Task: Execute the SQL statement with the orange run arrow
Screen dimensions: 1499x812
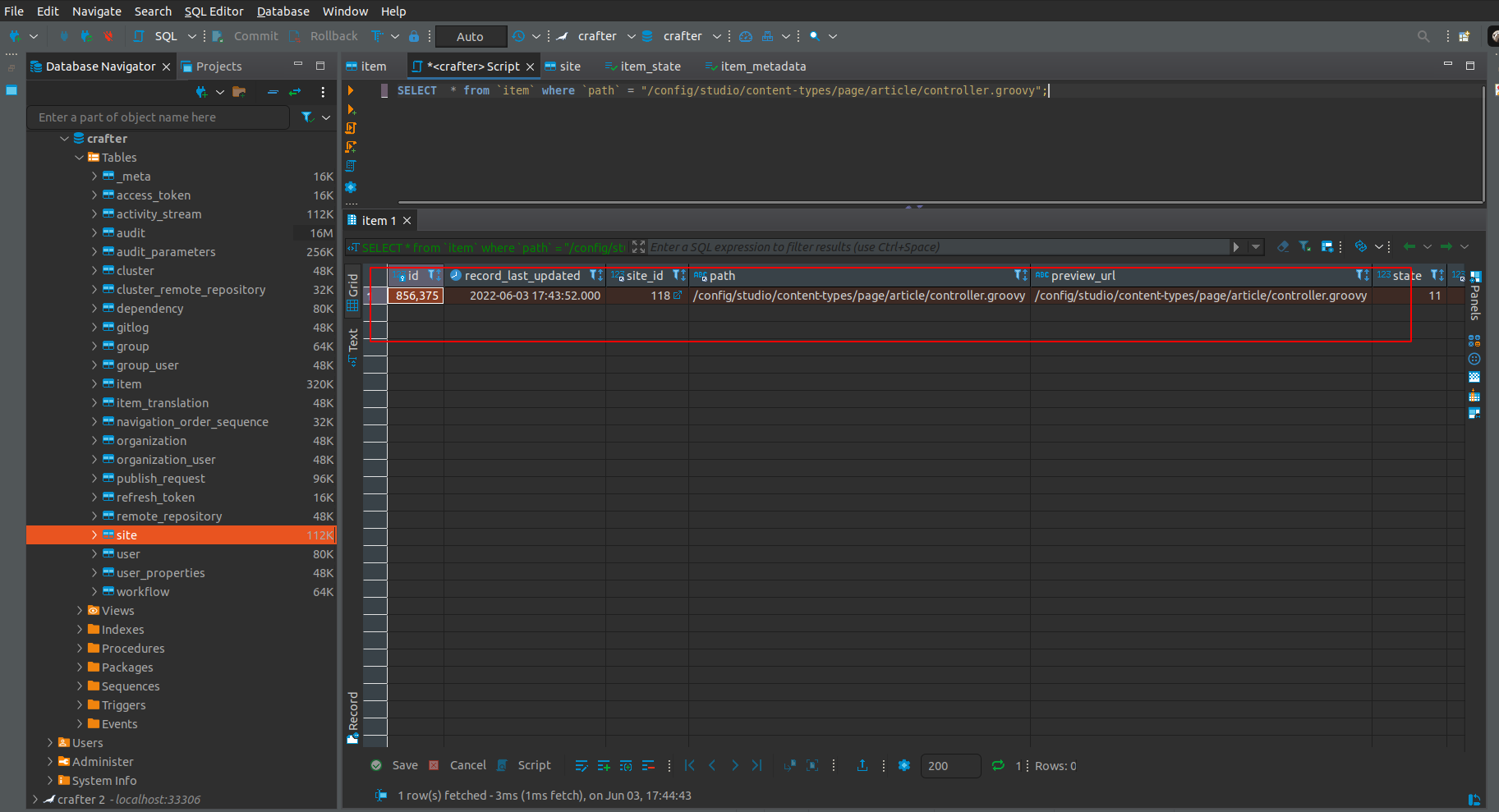Action: click(351, 90)
